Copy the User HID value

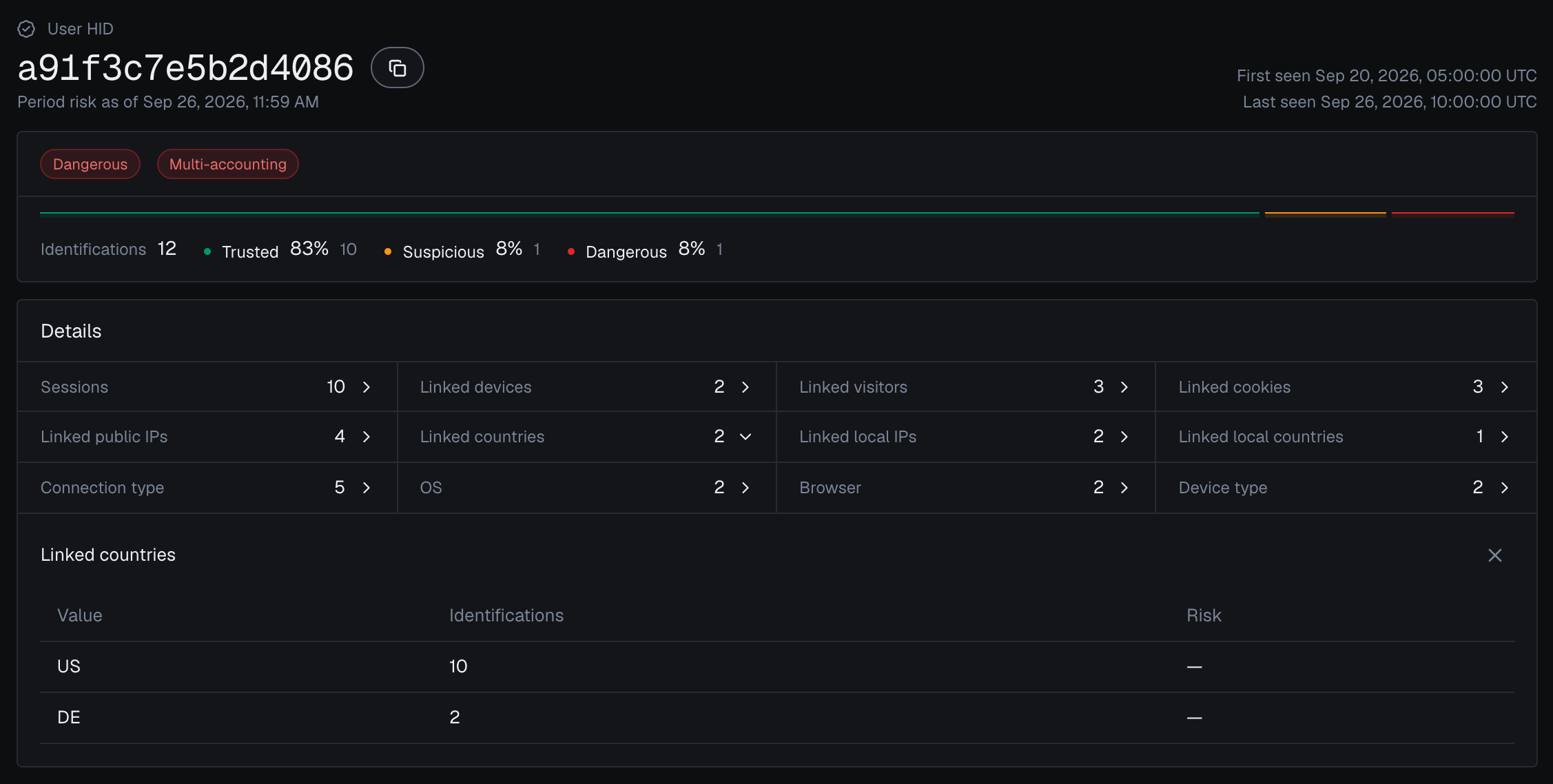click(x=397, y=68)
